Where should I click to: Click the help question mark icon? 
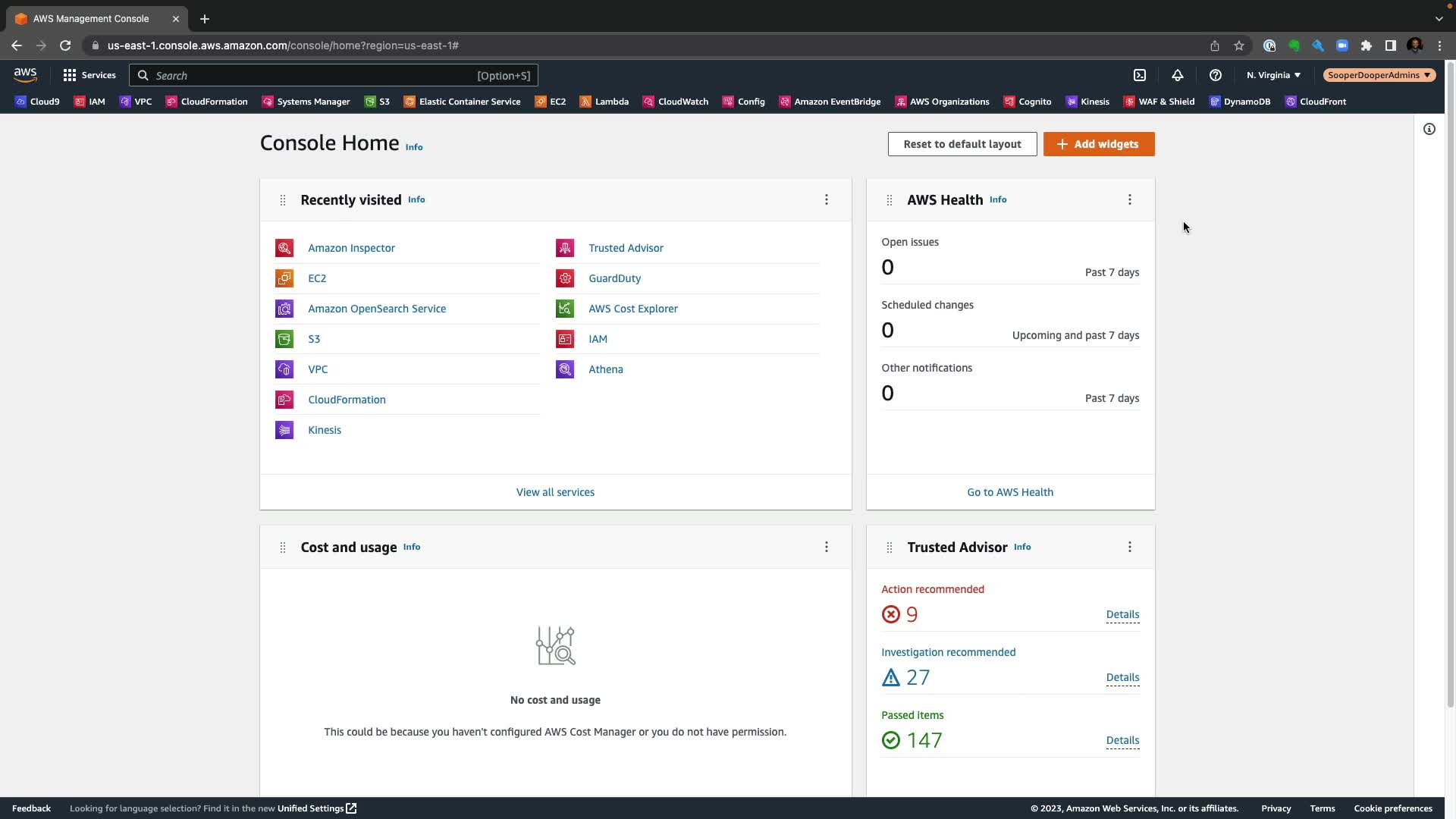coord(1216,75)
